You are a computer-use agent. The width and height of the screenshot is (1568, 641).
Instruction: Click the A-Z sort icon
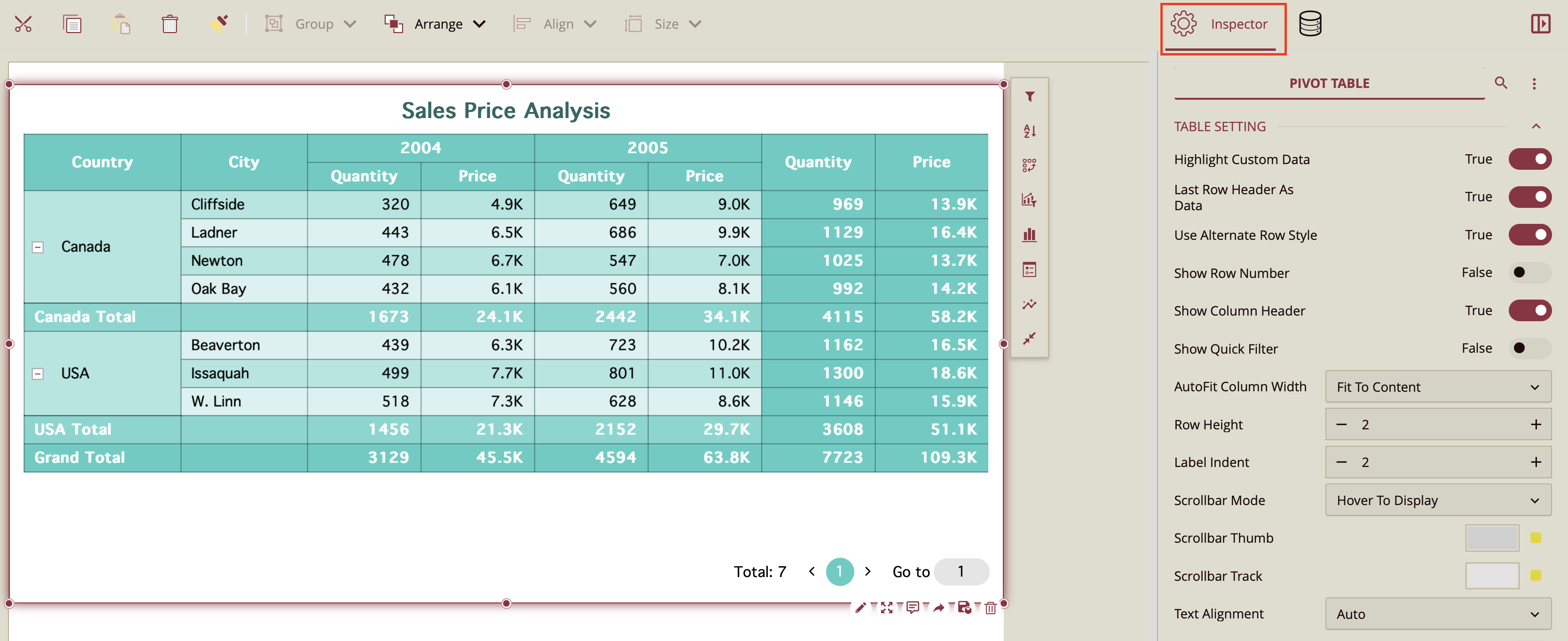1029,131
